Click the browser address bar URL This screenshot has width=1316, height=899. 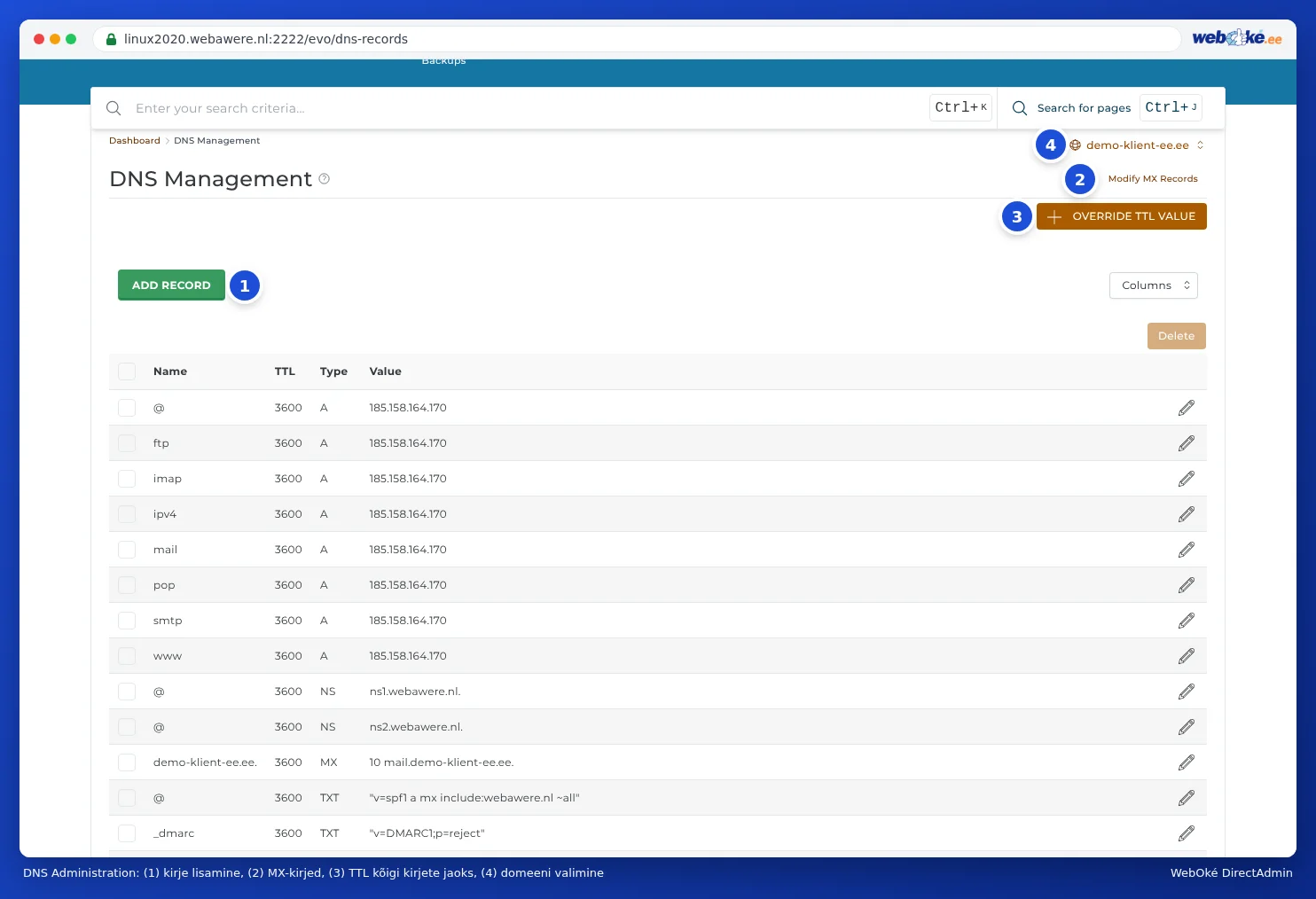point(266,39)
